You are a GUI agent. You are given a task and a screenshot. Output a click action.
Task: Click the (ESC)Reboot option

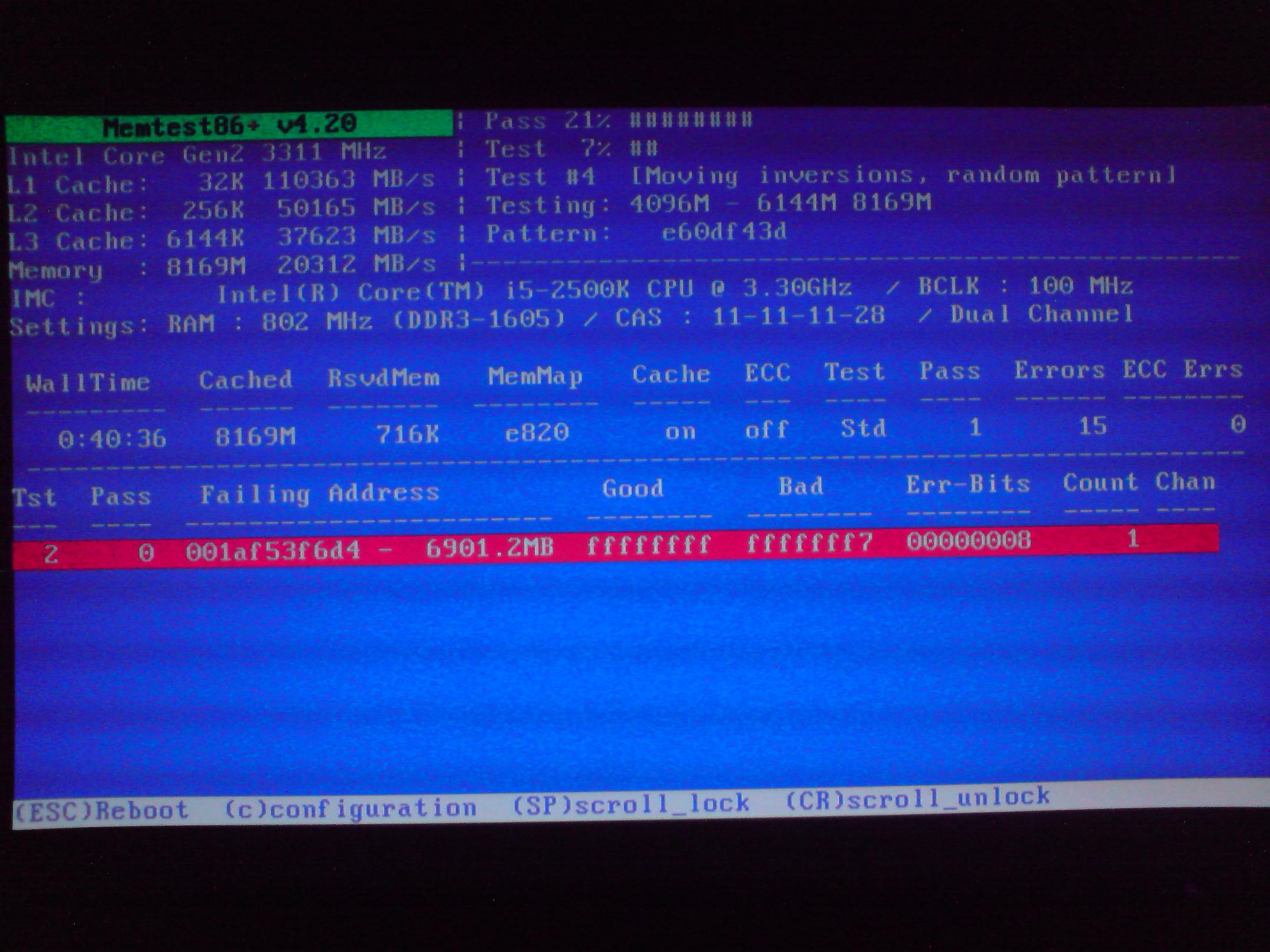101,811
